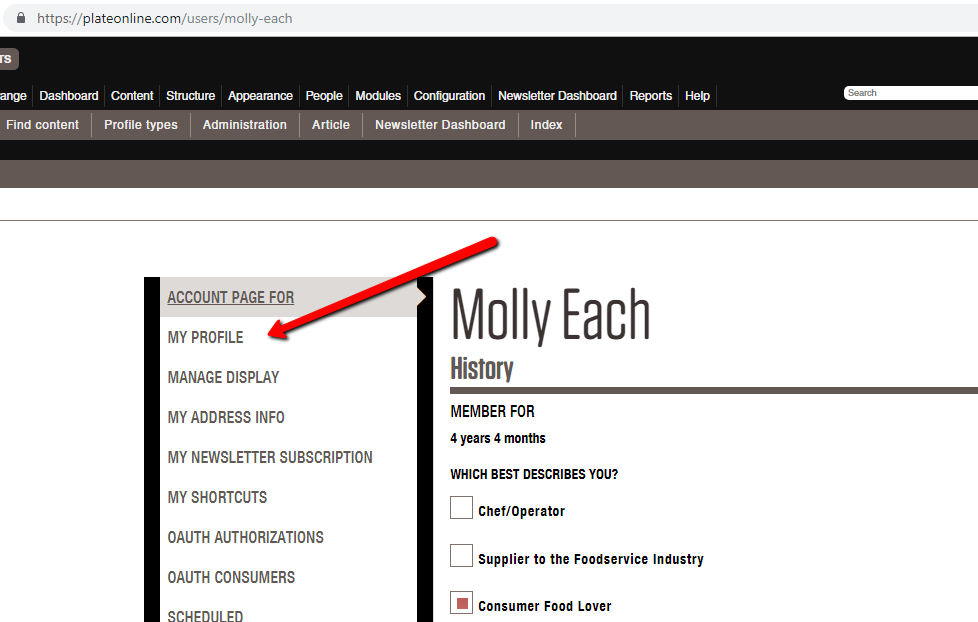Screen dimensions: 978x622
Task: Click Profile types shortcut
Action: click(x=141, y=125)
